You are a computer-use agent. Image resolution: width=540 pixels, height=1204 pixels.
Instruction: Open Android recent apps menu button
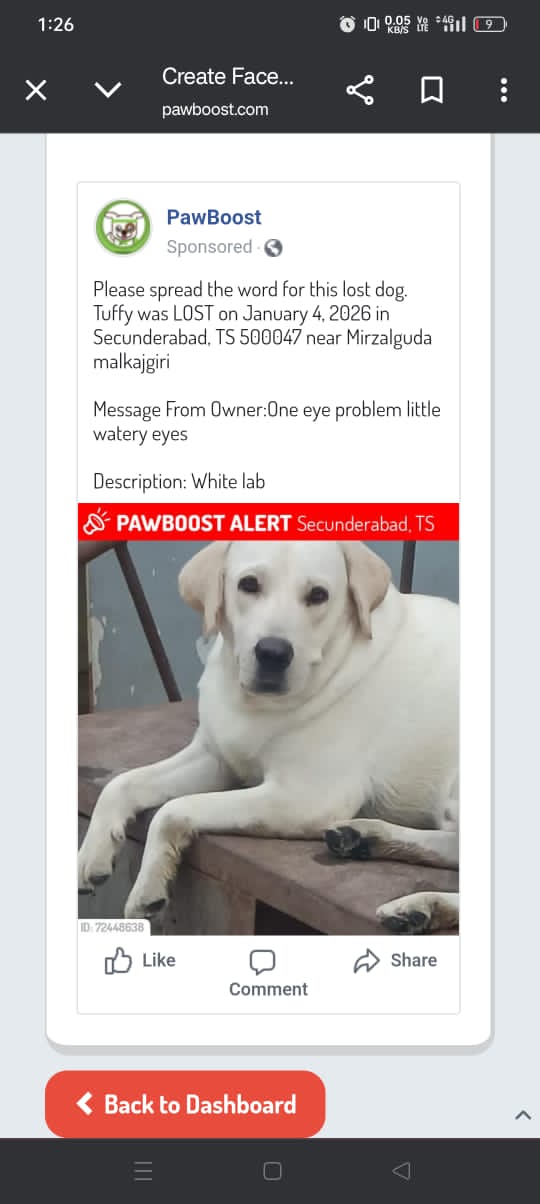click(143, 1171)
